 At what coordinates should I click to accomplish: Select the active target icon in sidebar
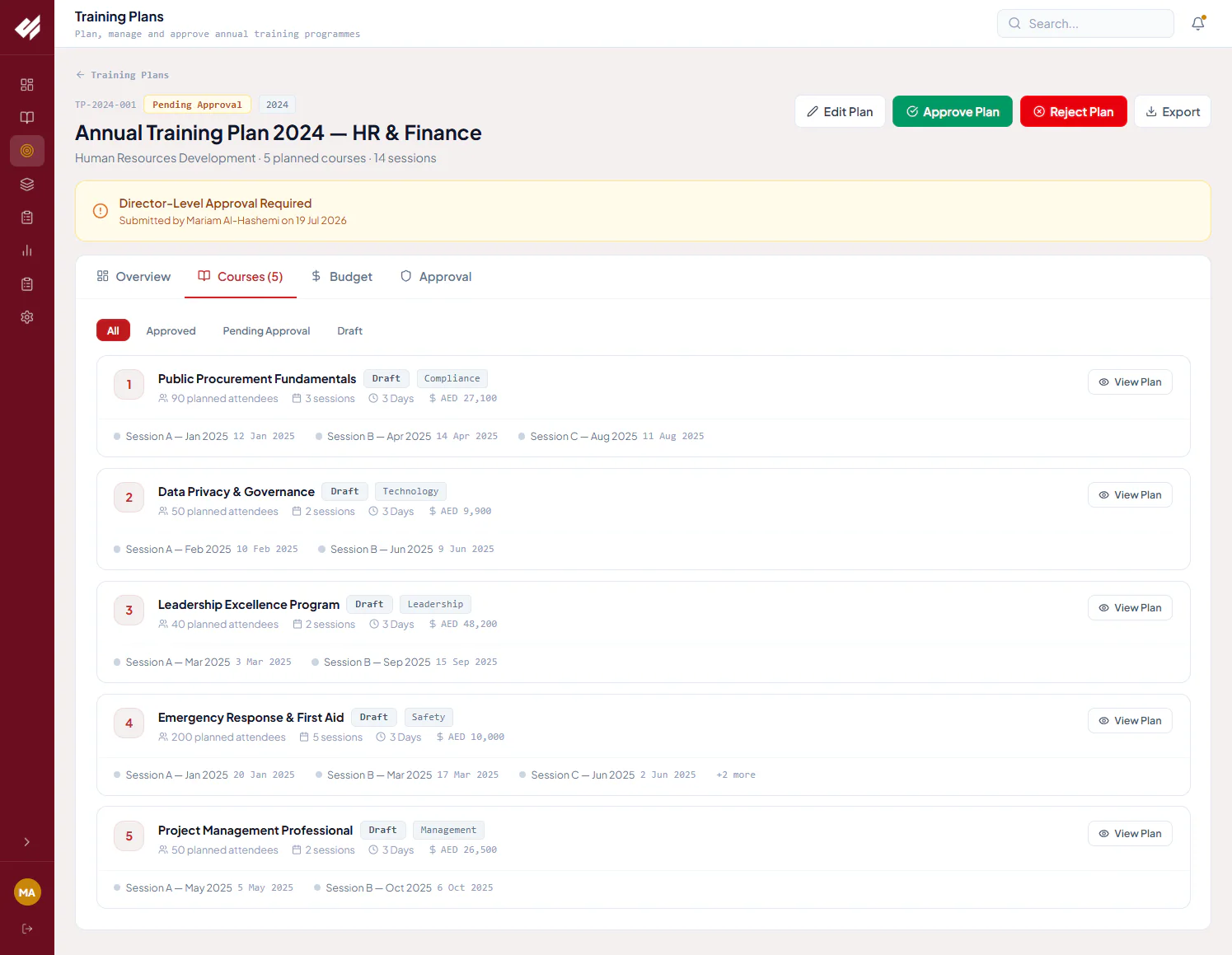tap(27, 151)
